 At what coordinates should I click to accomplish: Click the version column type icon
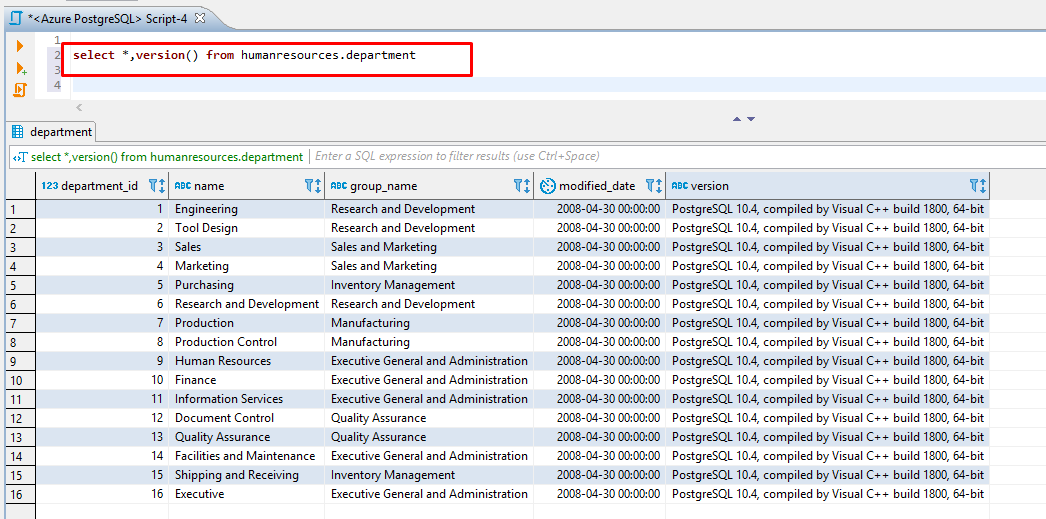coord(680,186)
